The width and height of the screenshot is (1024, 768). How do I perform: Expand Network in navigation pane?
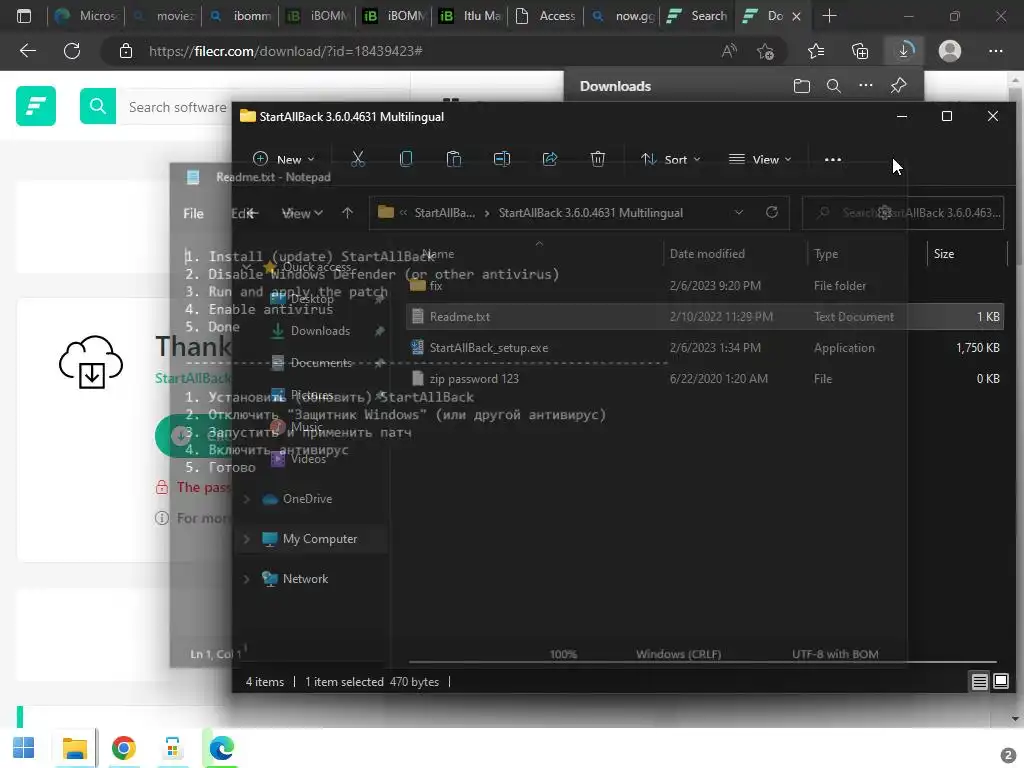tap(246, 579)
